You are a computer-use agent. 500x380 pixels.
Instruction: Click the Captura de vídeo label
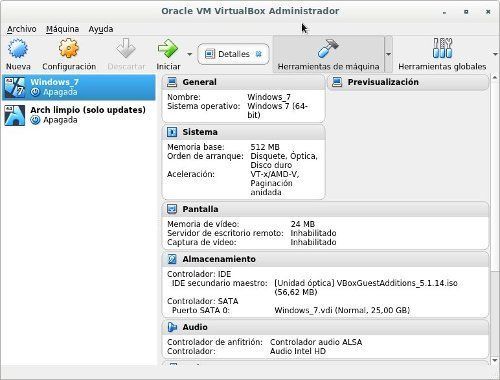[202, 242]
